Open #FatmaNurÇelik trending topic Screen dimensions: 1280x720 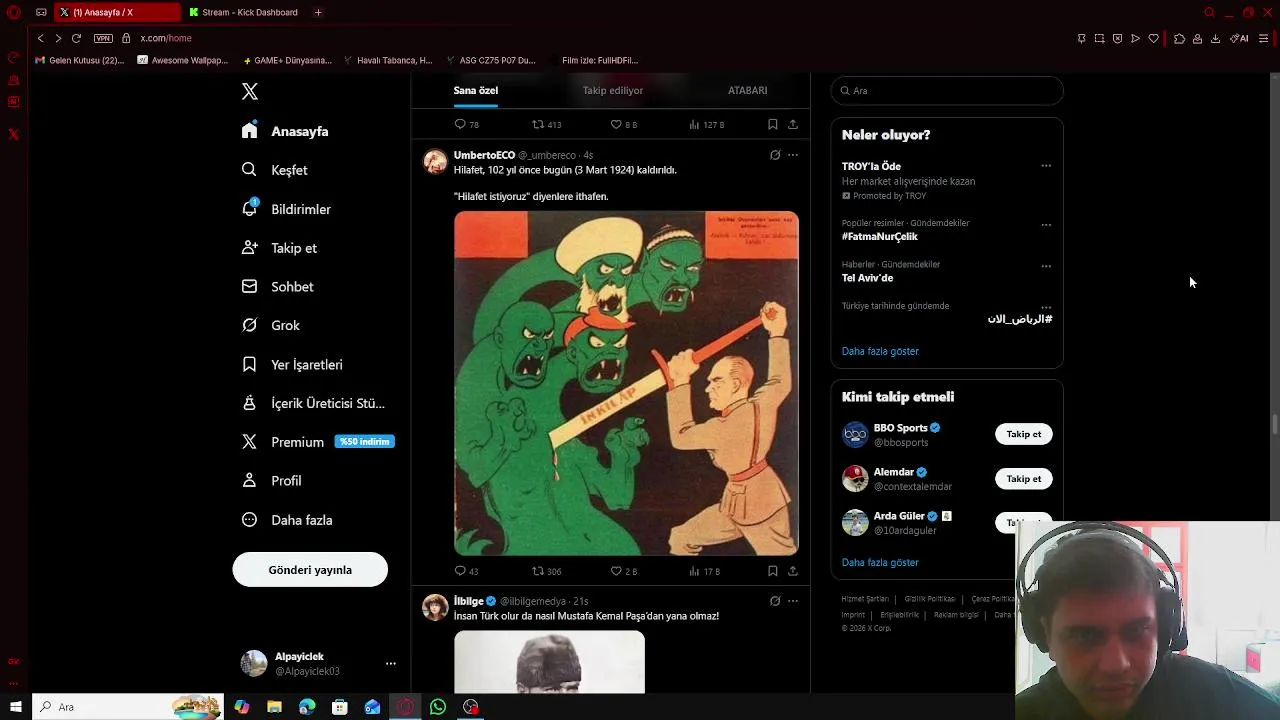880,237
